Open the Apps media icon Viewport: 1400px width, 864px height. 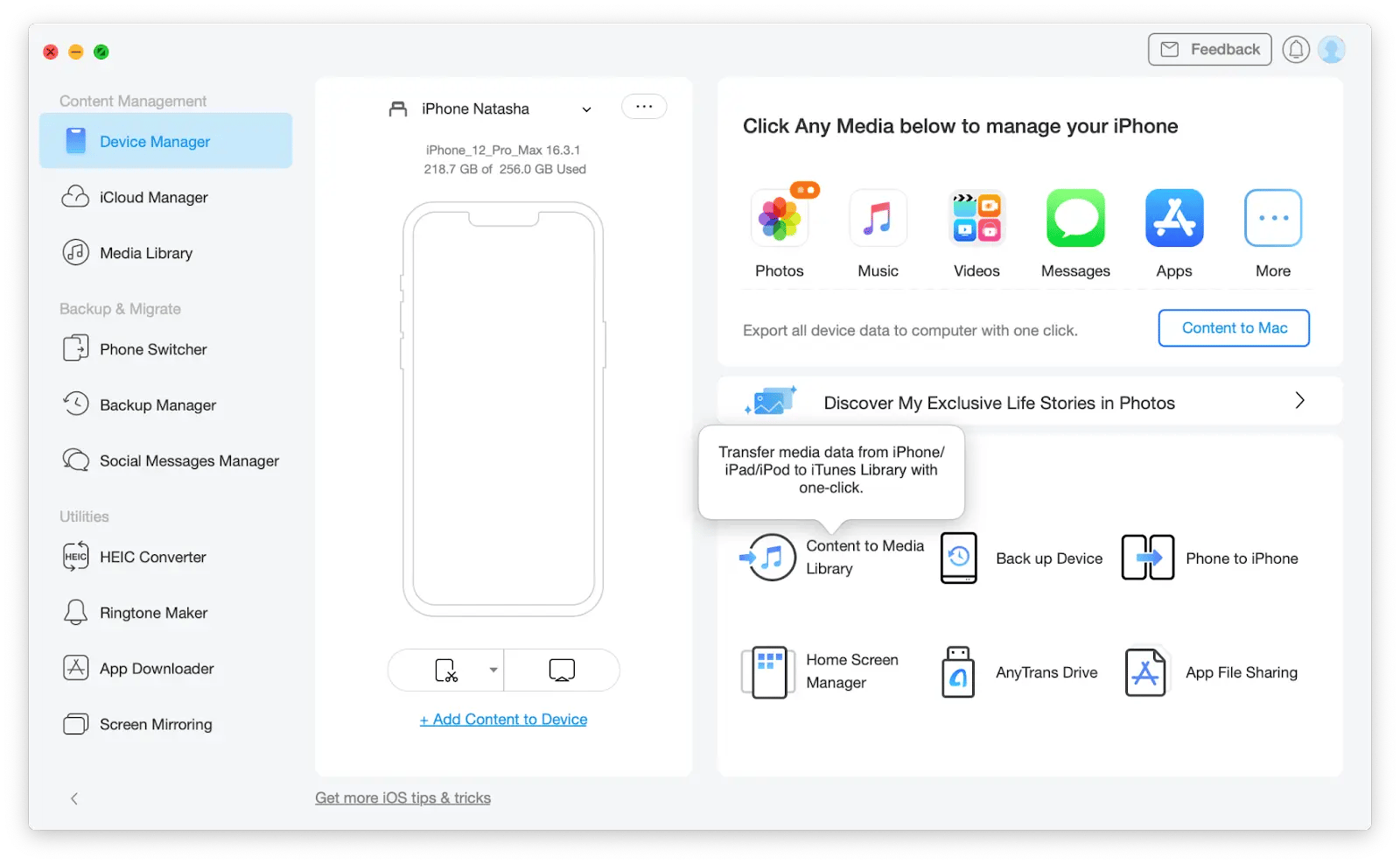click(x=1174, y=218)
